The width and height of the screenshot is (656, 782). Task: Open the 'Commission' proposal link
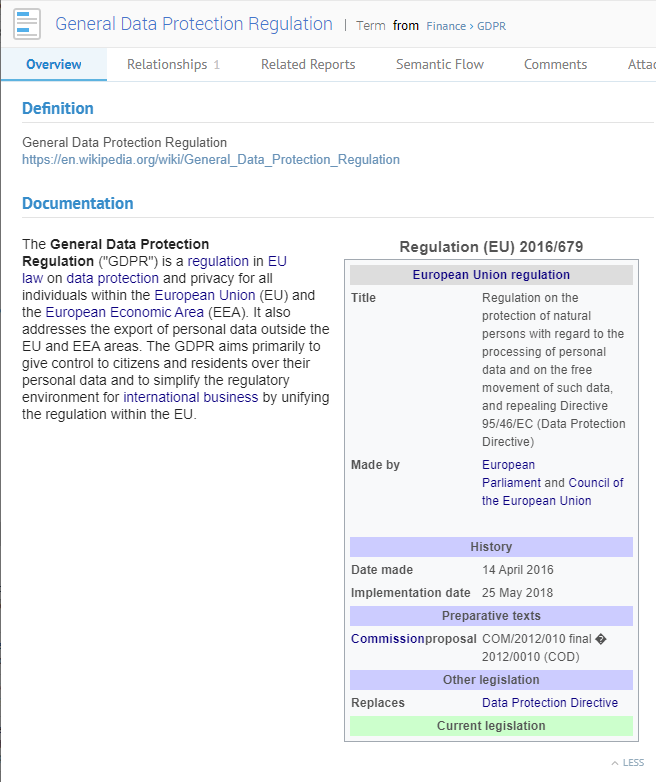tap(387, 639)
